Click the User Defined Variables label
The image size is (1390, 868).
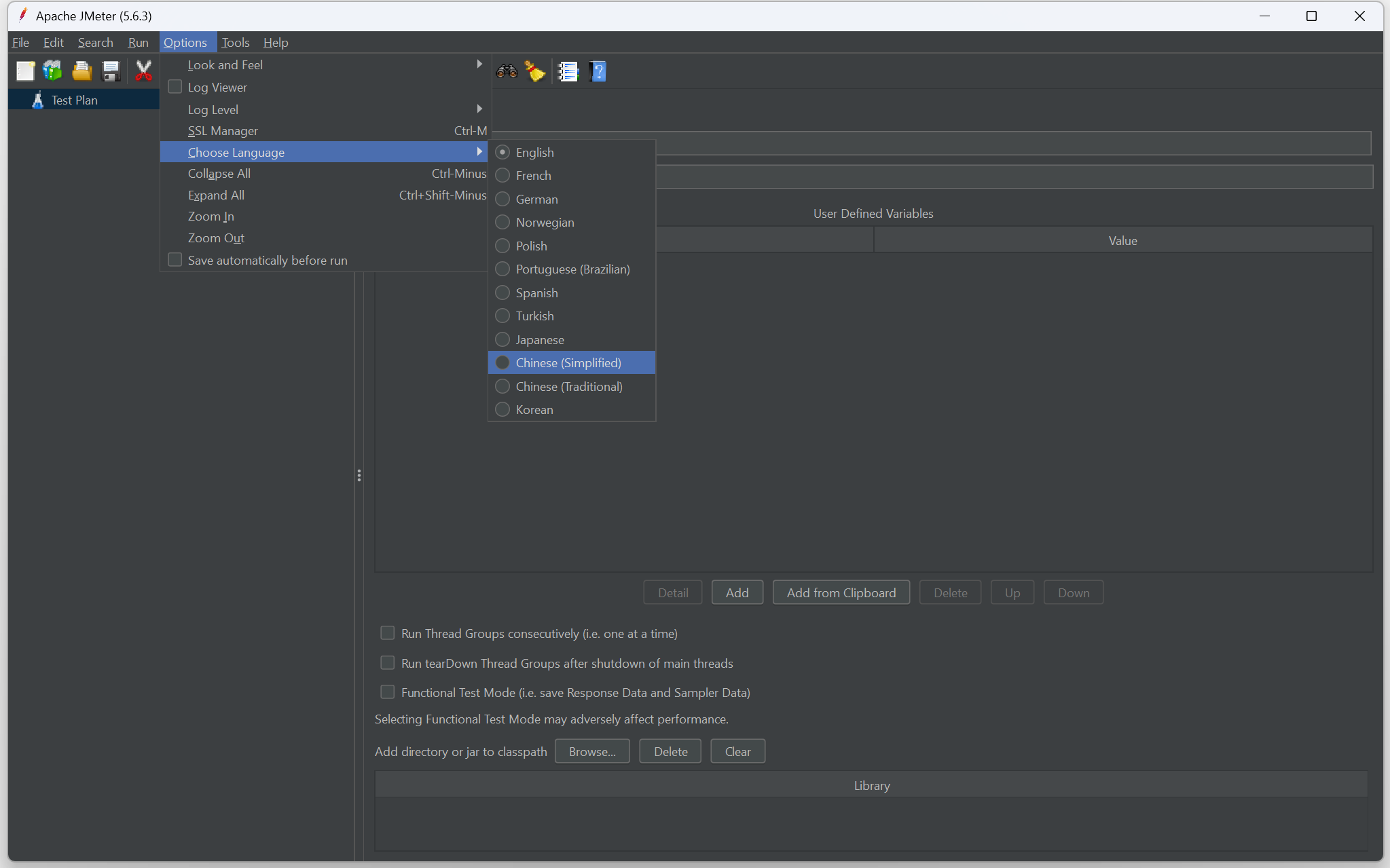[873, 213]
